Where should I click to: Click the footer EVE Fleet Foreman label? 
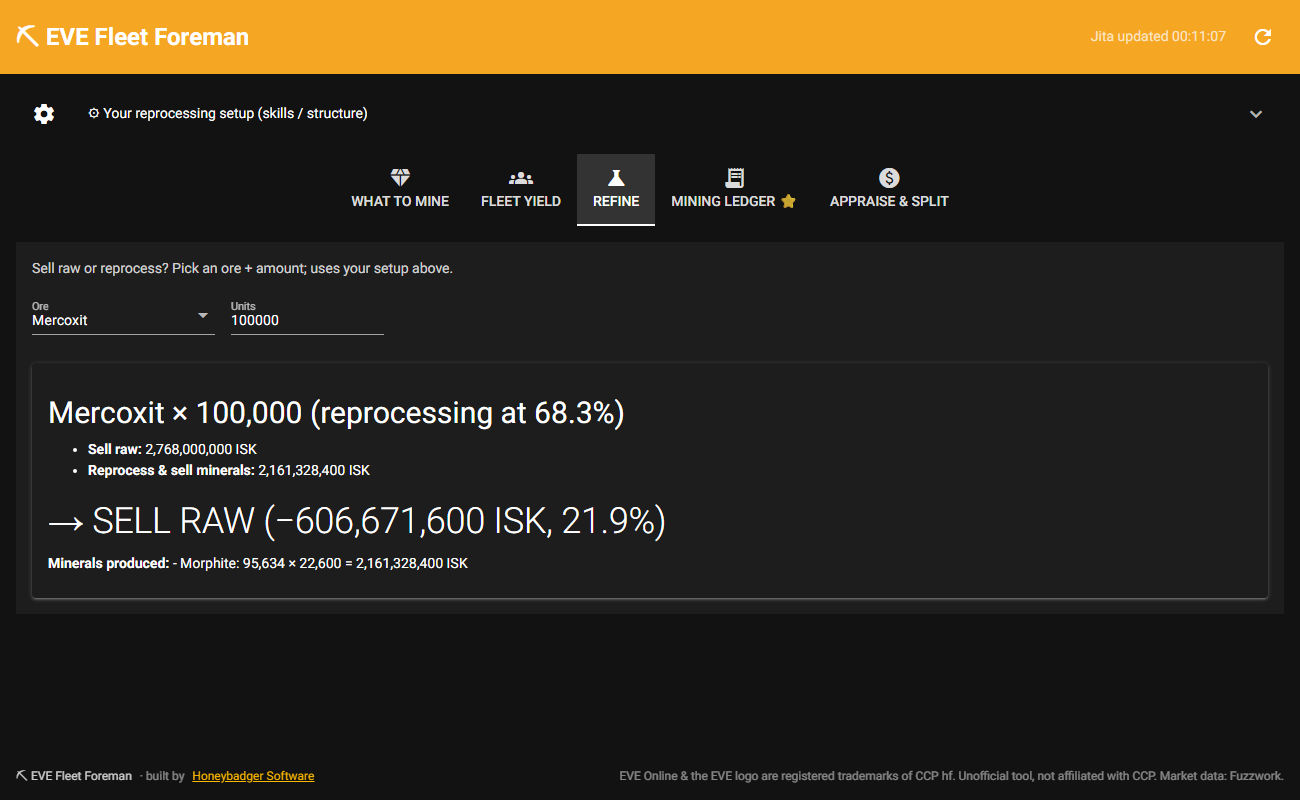click(74, 776)
